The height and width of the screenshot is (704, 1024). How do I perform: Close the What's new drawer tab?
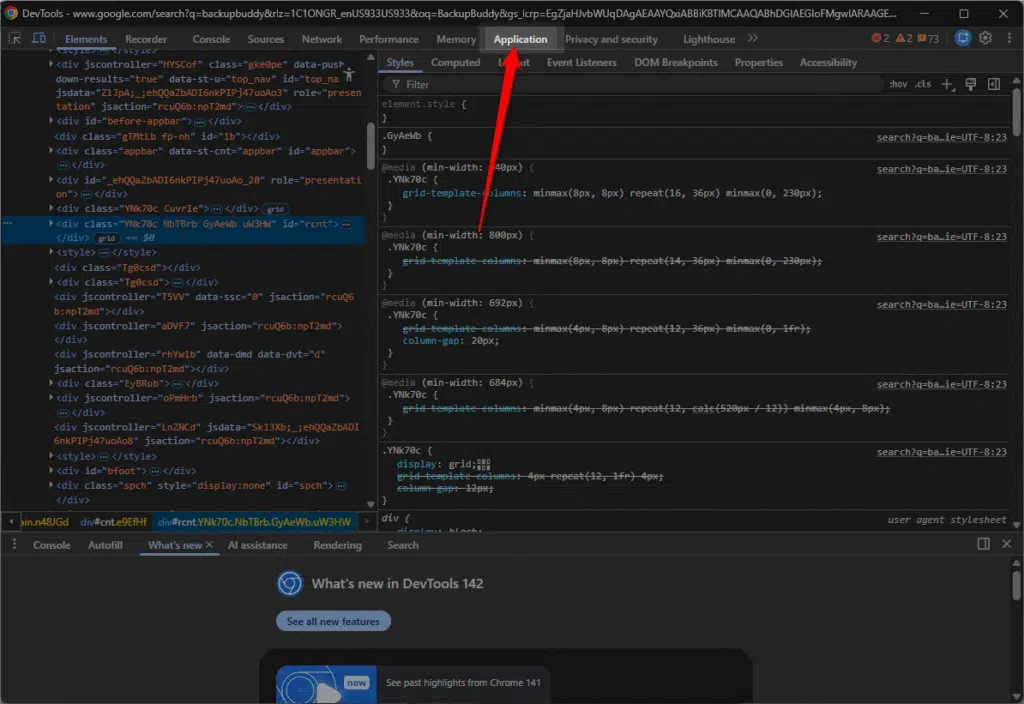(x=210, y=545)
